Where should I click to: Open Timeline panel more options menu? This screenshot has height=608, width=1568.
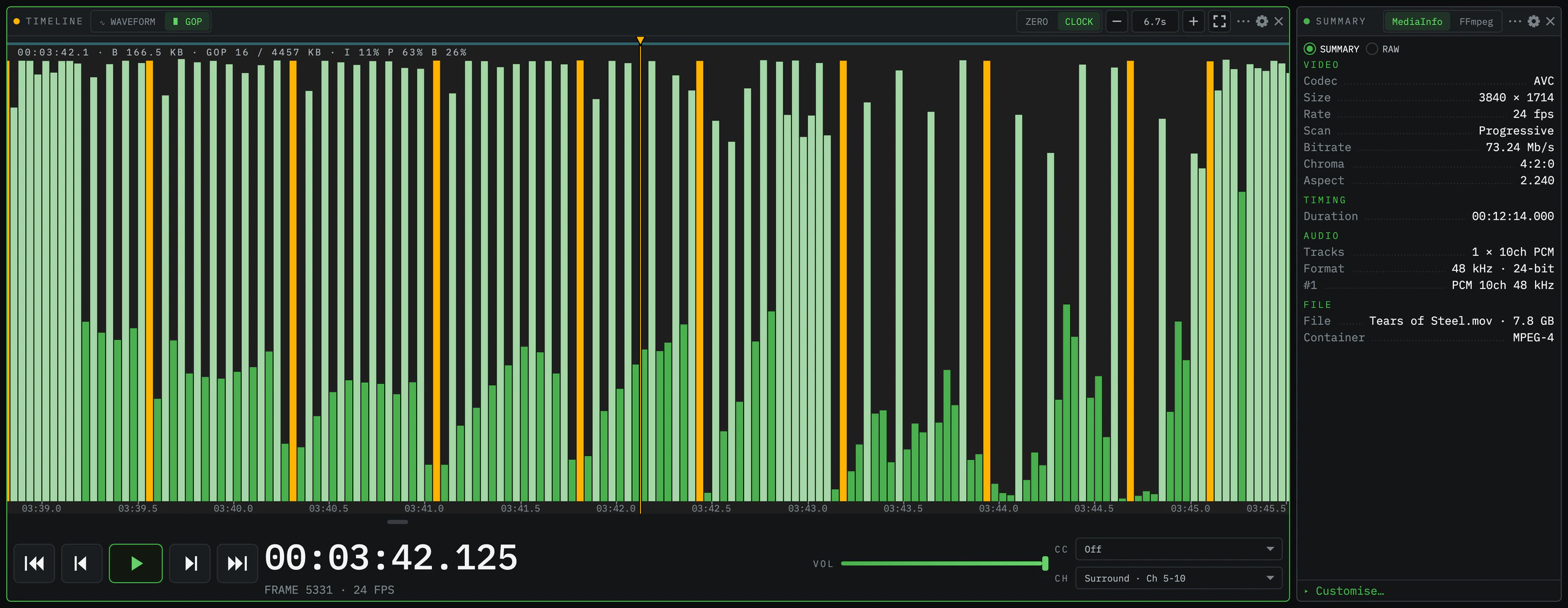tap(1243, 21)
